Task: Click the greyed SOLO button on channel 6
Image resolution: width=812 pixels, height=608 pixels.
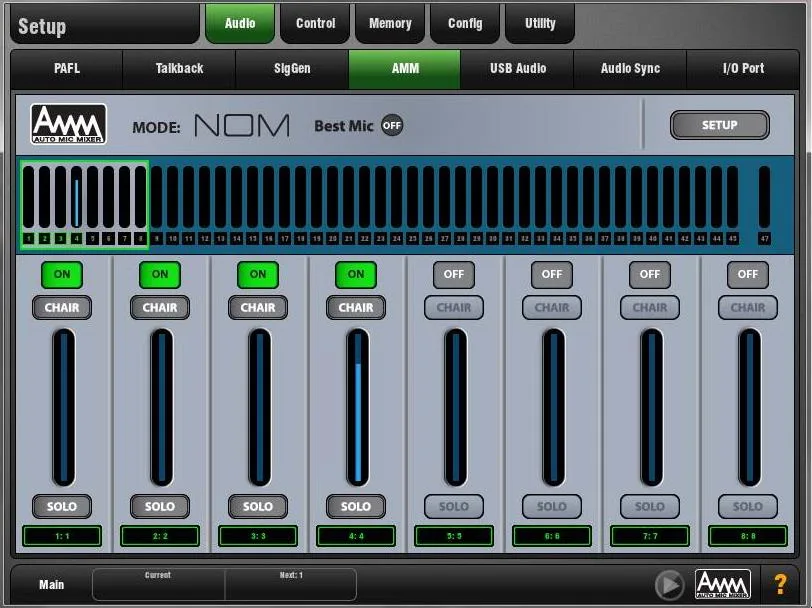Action: click(x=552, y=506)
